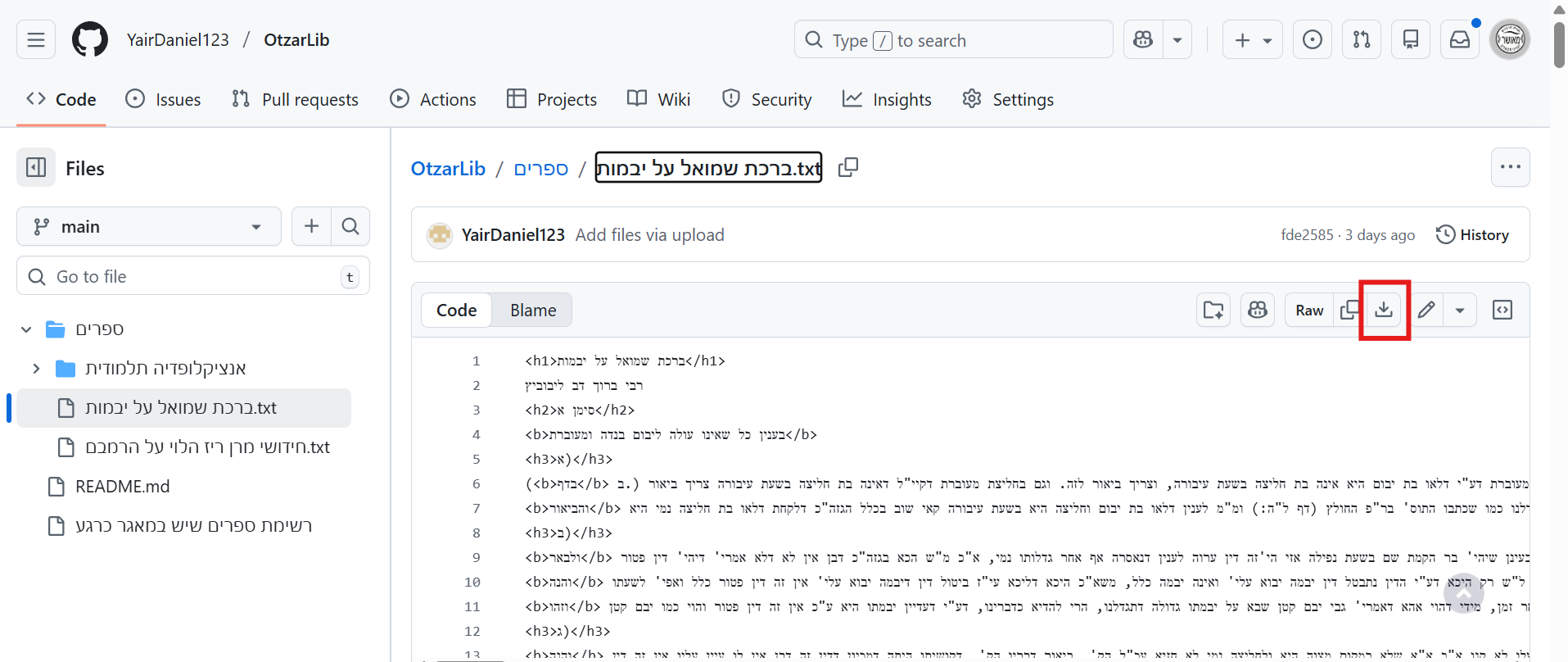1568x662 pixels.
Task: Open the main branch selector dropdown
Action: coord(149,226)
